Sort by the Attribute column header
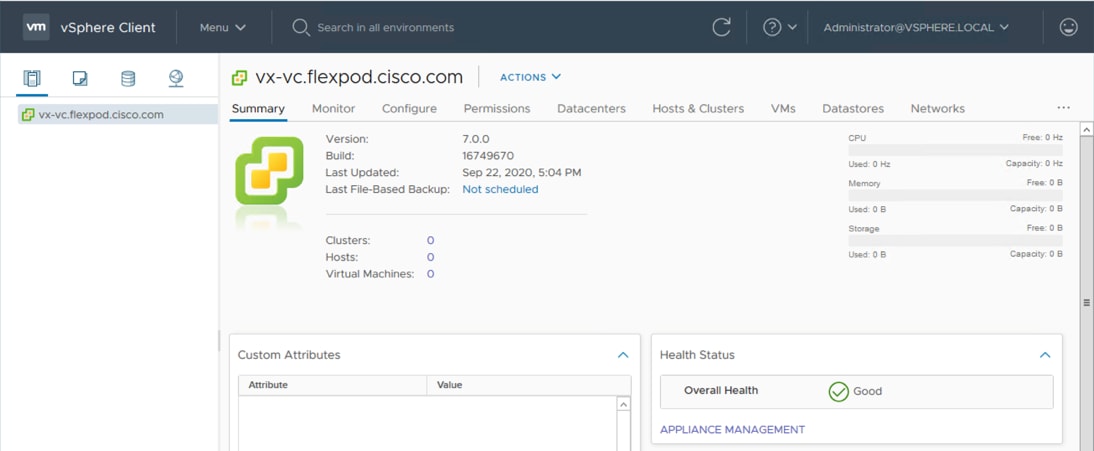 click(x=332, y=385)
